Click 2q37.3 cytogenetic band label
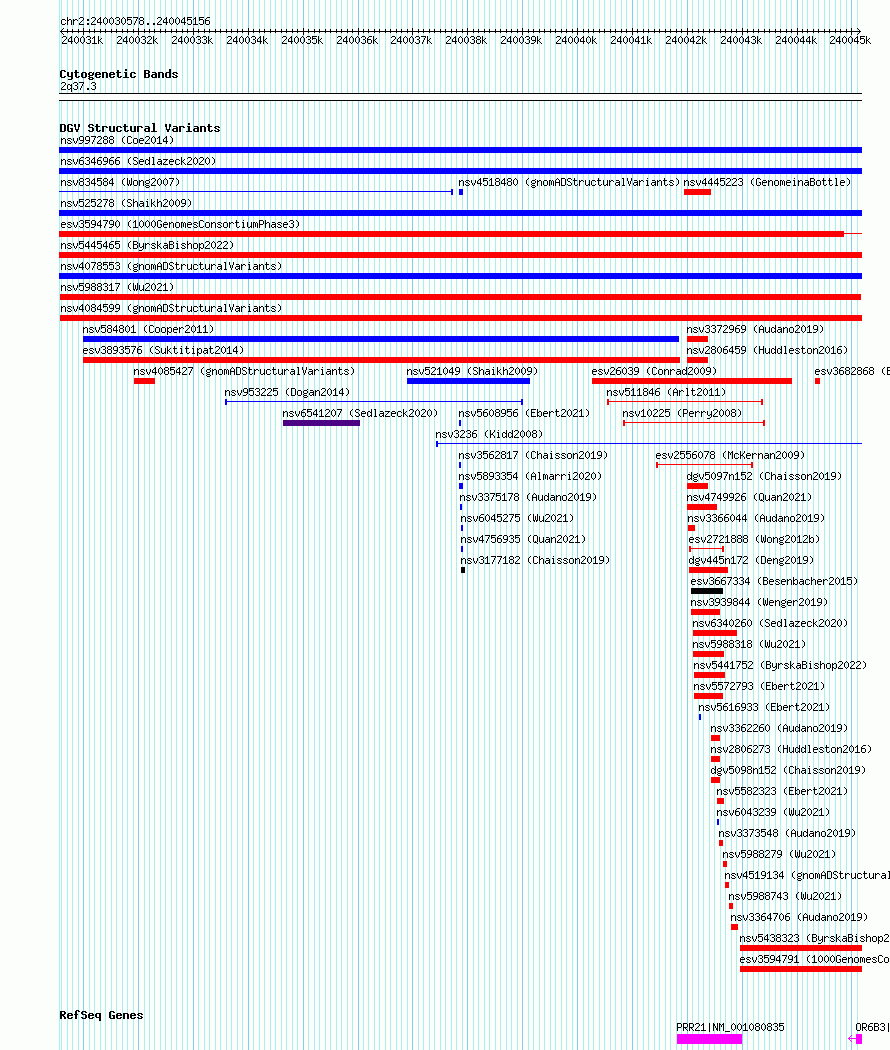 pyautogui.click(x=78, y=86)
